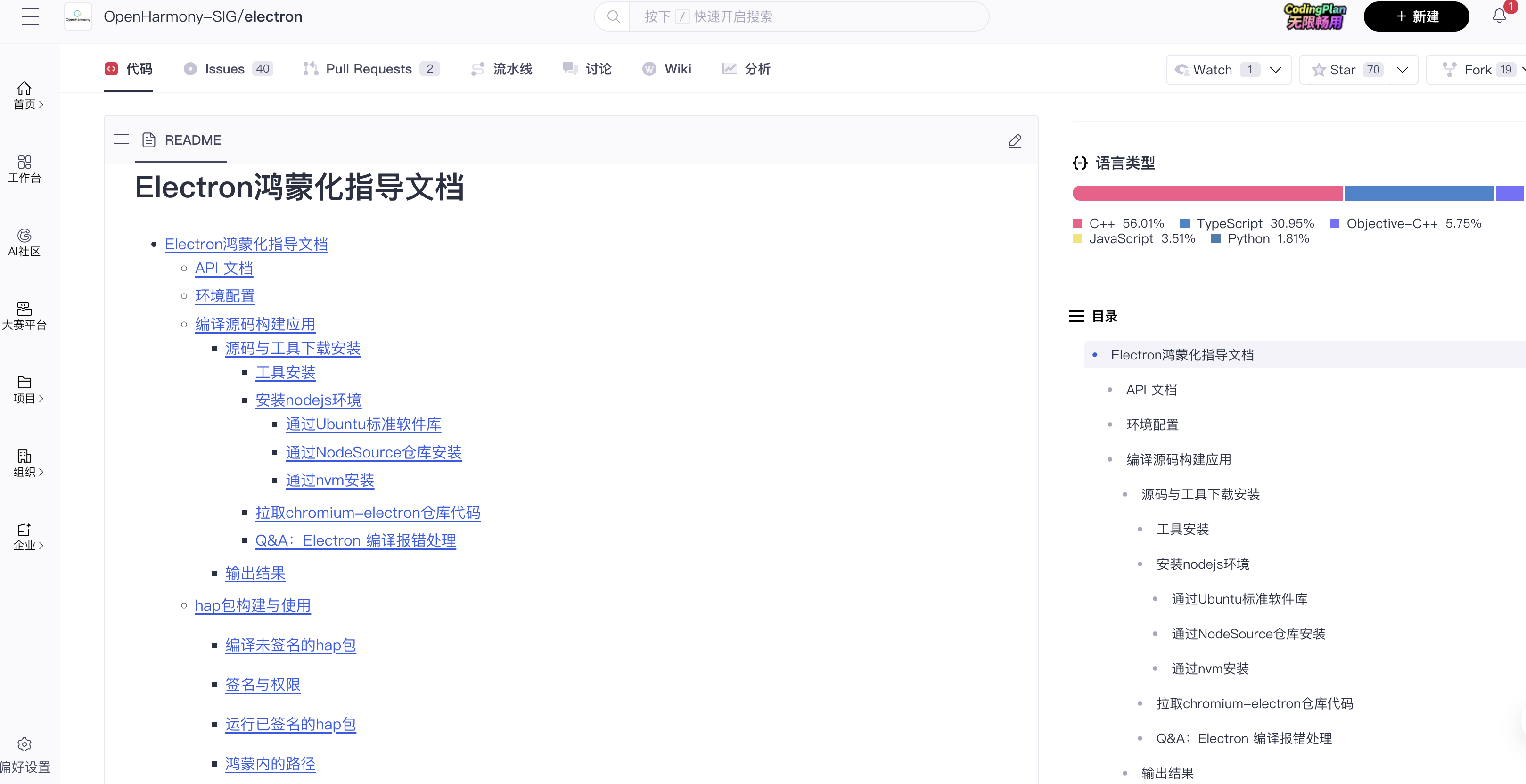Image resolution: width=1526 pixels, height=784 pixels.
Task: Open the 签名与权限 link
Action: (263, 685)
